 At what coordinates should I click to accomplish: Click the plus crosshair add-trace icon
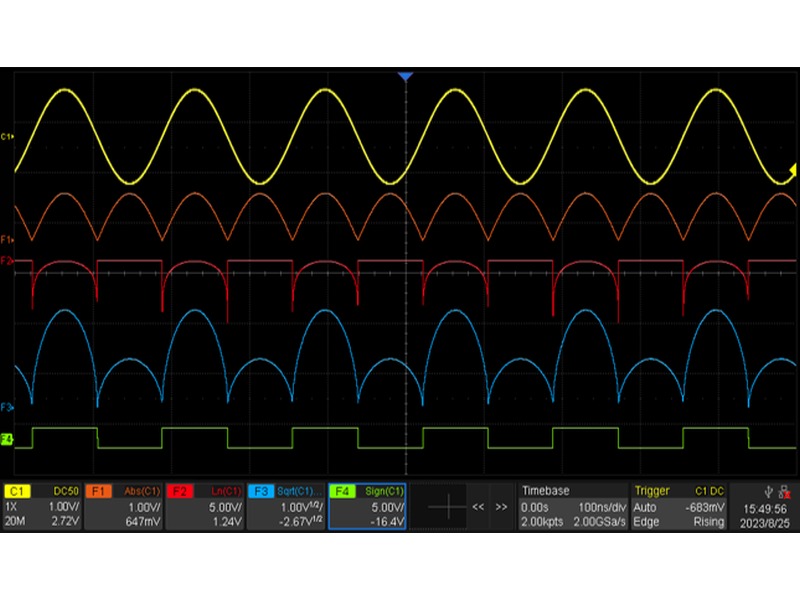pyautogui.click(x=447, y=507)
